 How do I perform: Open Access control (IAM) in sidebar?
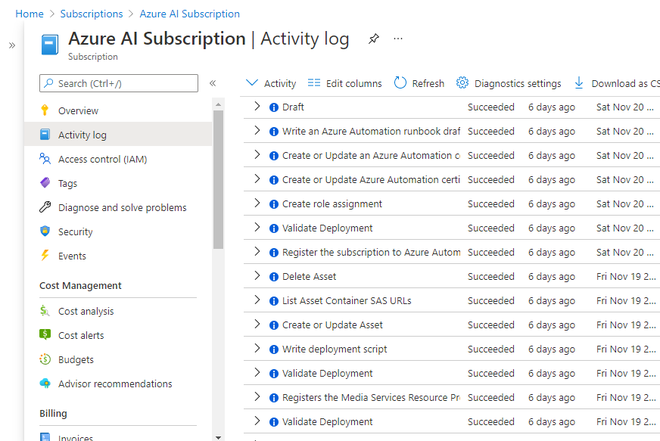click(x=103, y=159)
